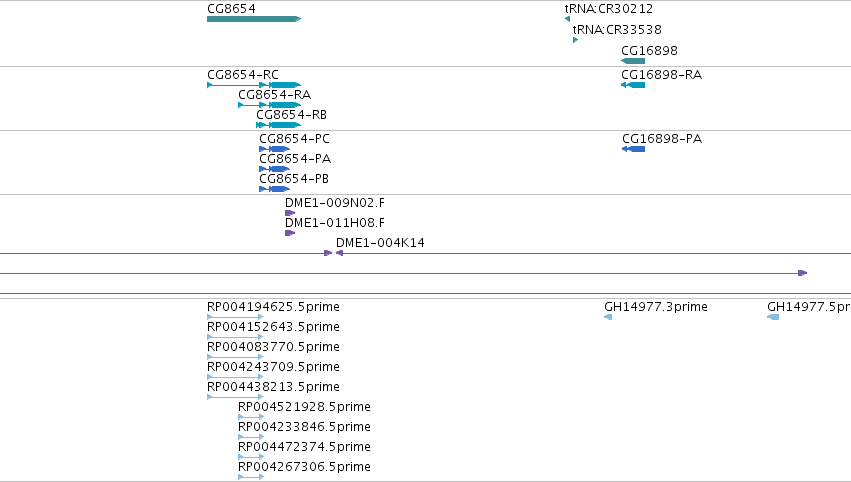Viewport: 851px width, 482px height.
Task: Select the RP004472374.5prime EST glyph
Action: [251, 457]
